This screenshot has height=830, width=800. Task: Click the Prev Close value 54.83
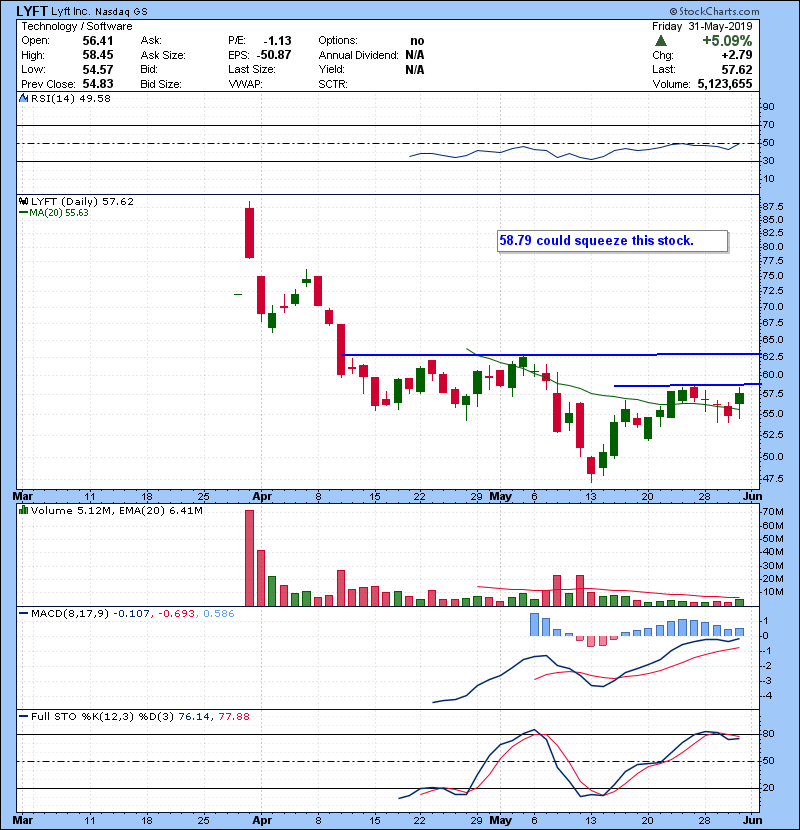coord(97,84)
